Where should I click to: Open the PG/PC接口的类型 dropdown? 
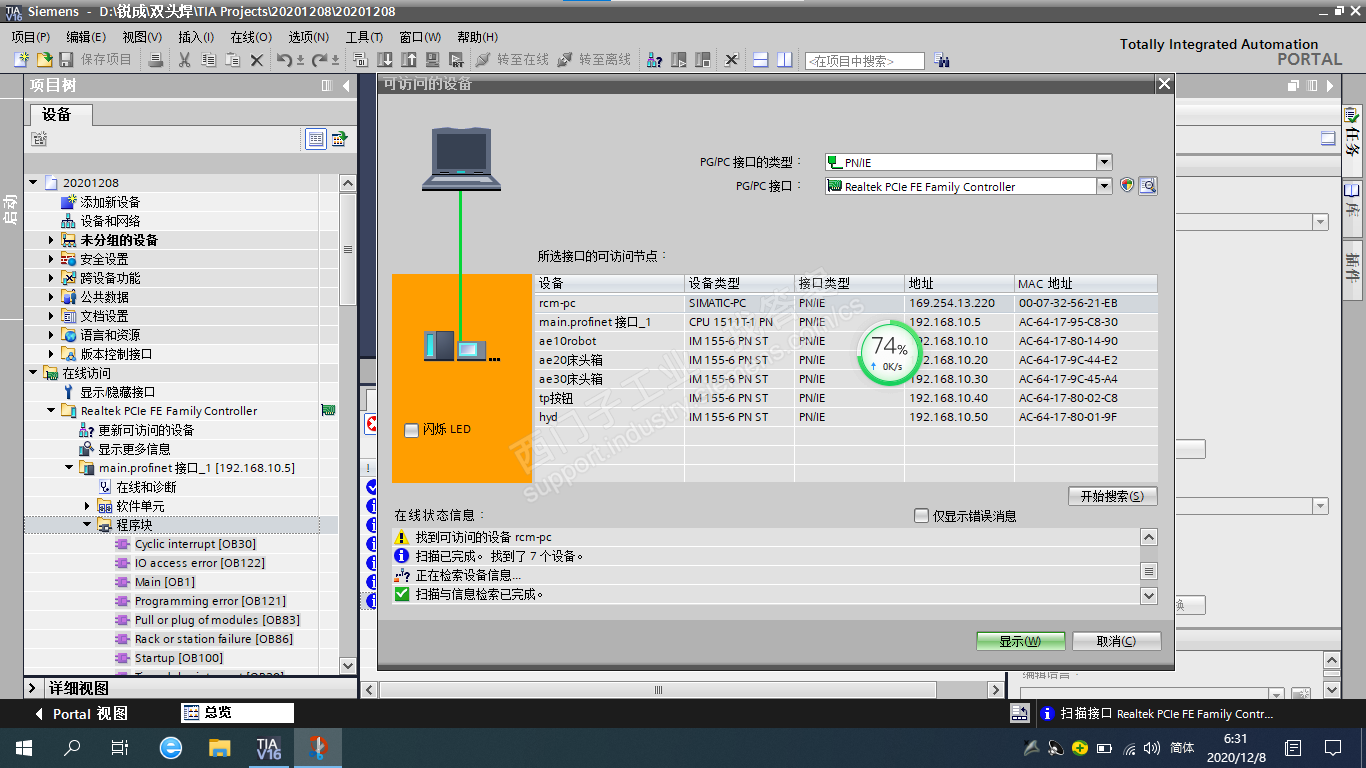[x=1104, y=162]
